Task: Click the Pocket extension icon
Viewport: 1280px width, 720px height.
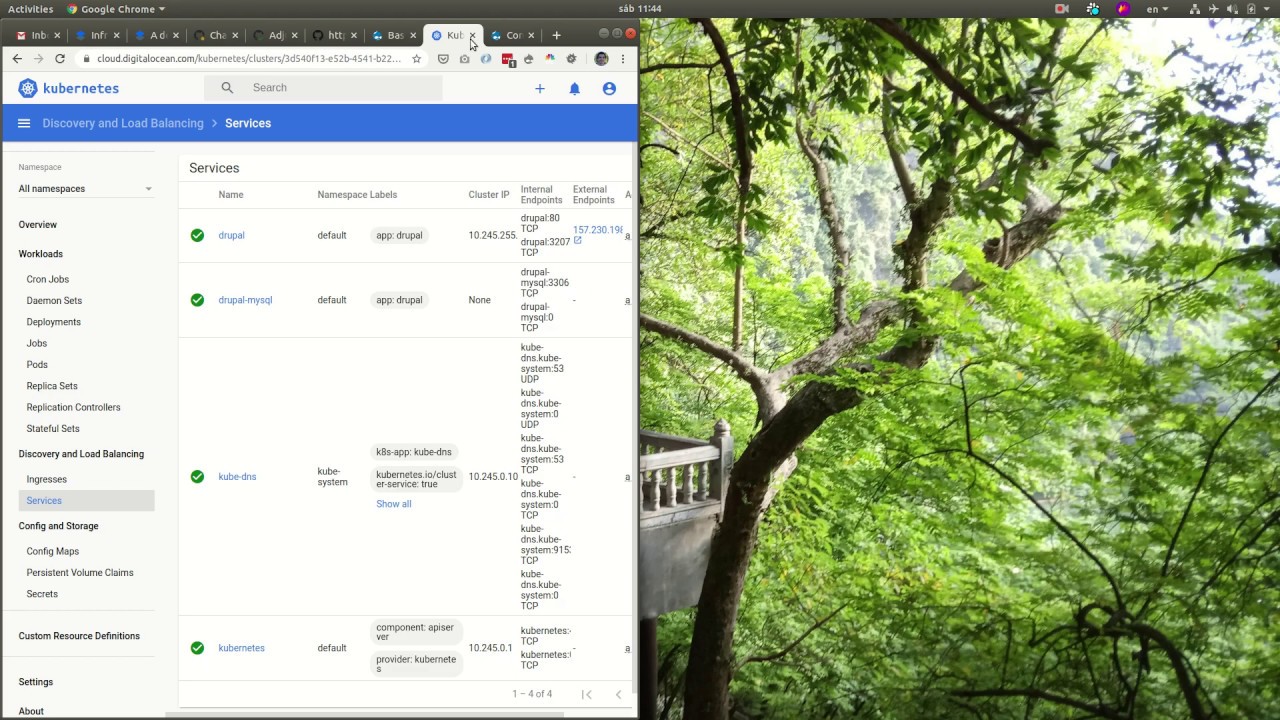Action: (443, 59)
